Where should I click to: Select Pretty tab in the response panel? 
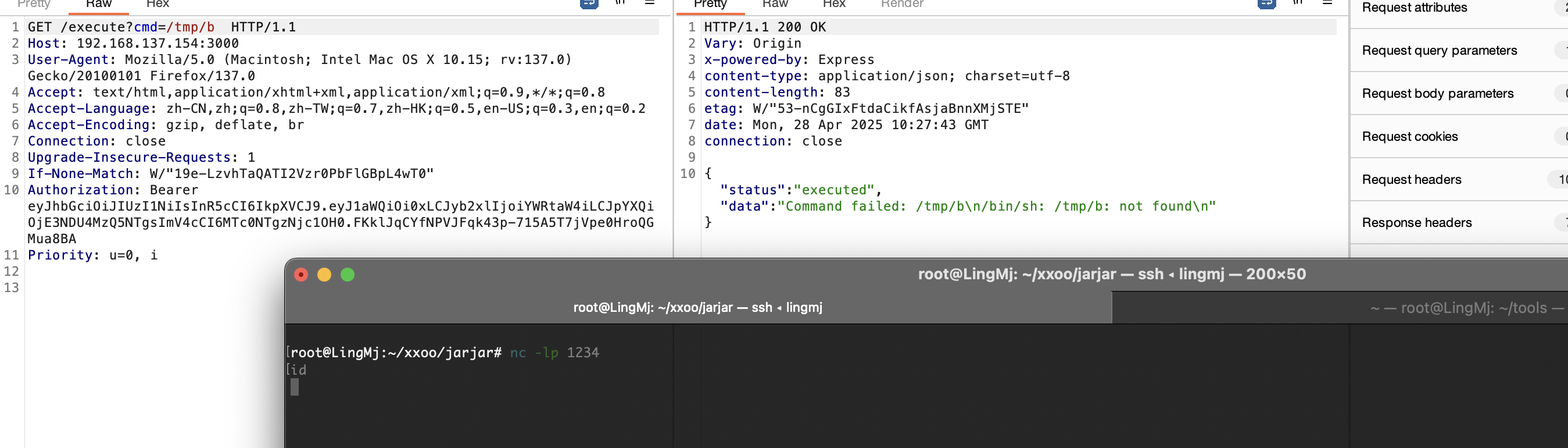[x=710, y=4]
